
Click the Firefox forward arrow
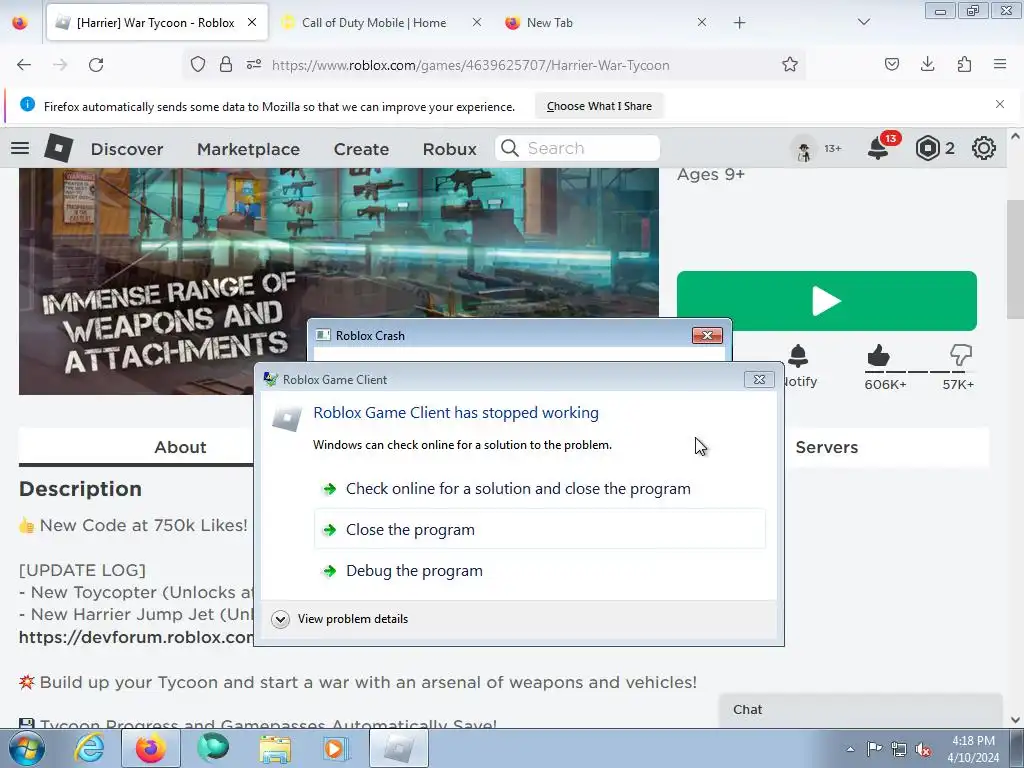pos(60,65)
